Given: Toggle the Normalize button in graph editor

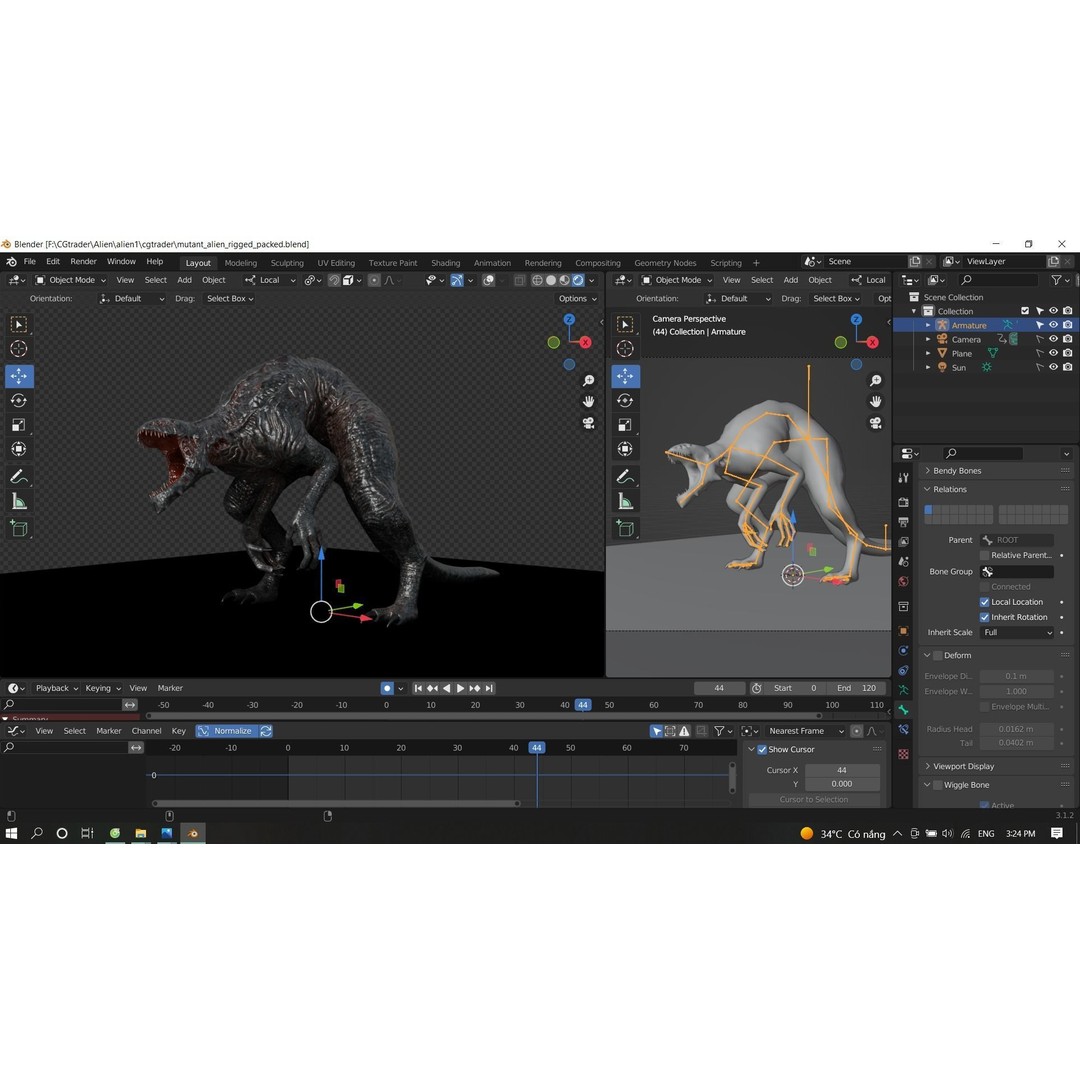Looking at the screenshot, I should [x=226, y=731].
